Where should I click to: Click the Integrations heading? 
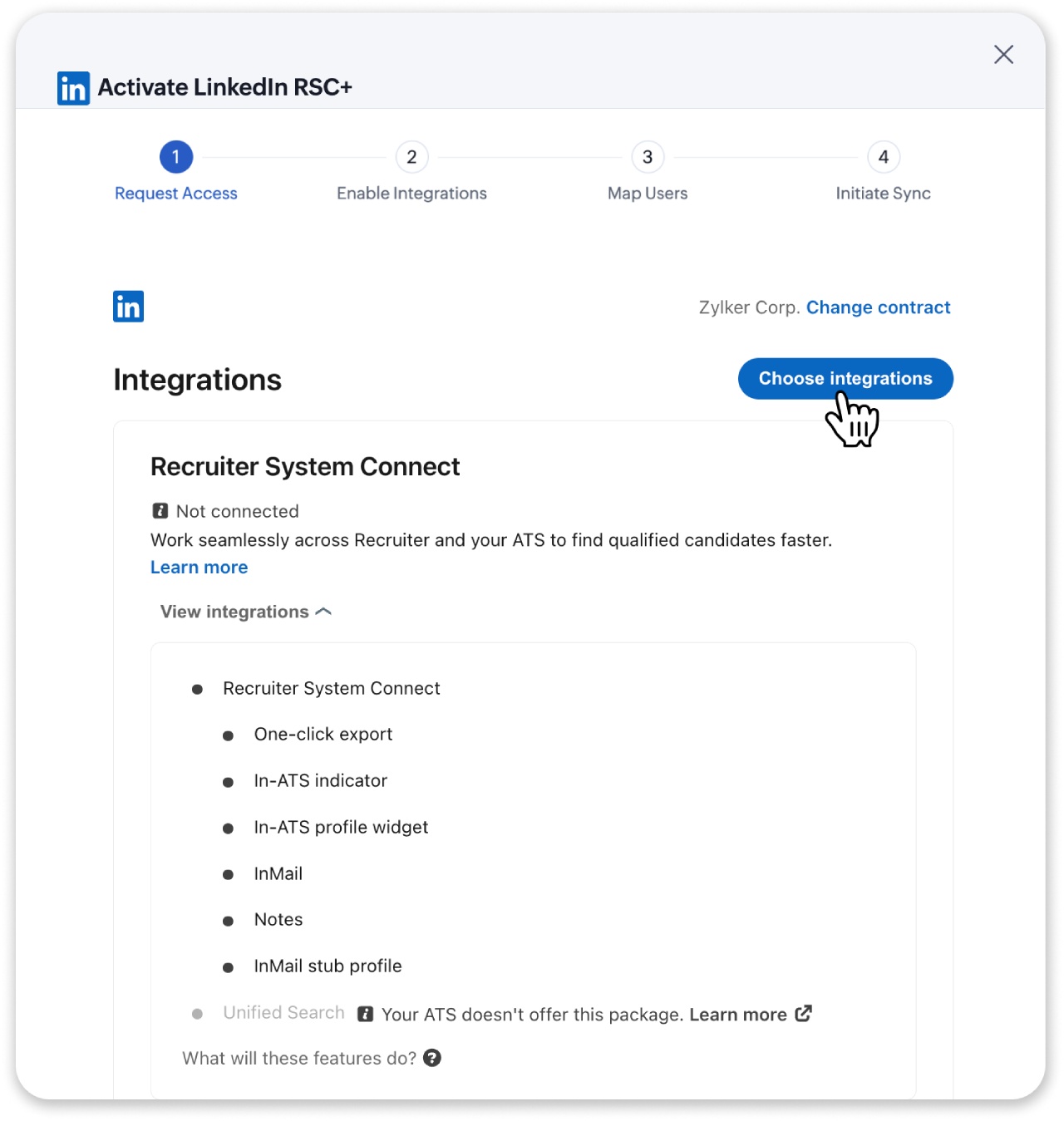[x=198, y=380]
